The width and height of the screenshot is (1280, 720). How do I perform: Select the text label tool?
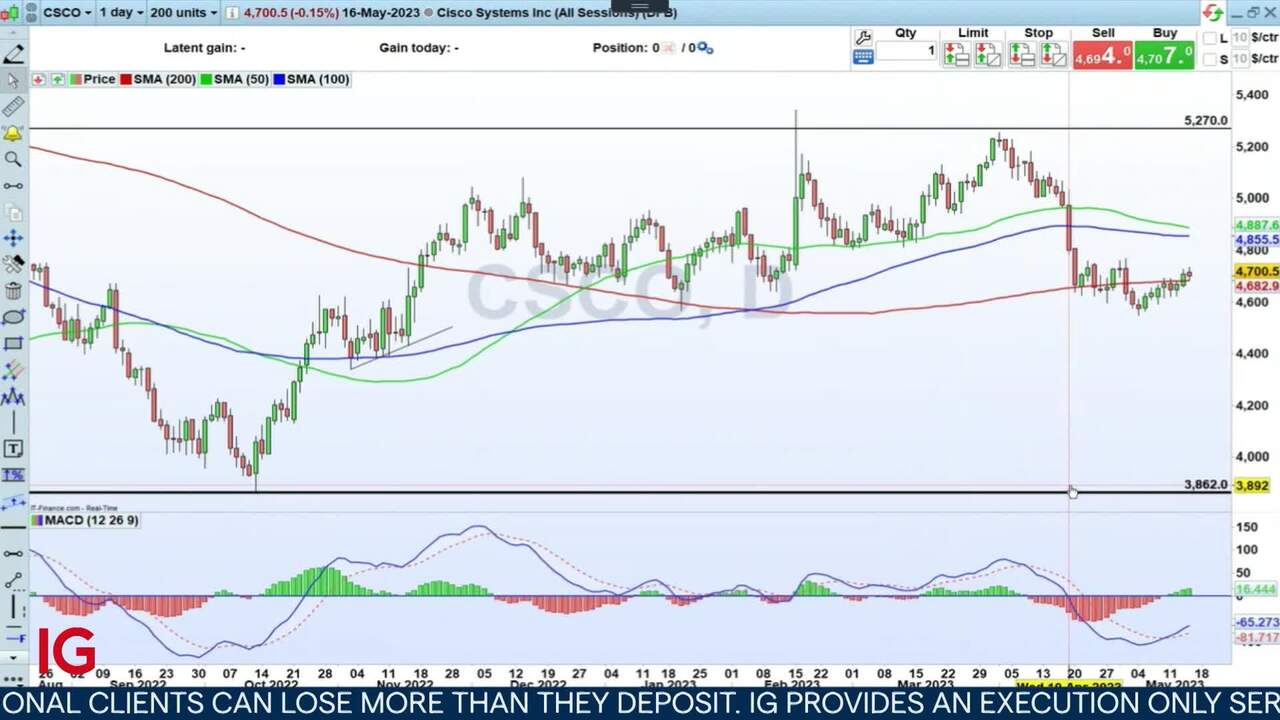point(13,449)
